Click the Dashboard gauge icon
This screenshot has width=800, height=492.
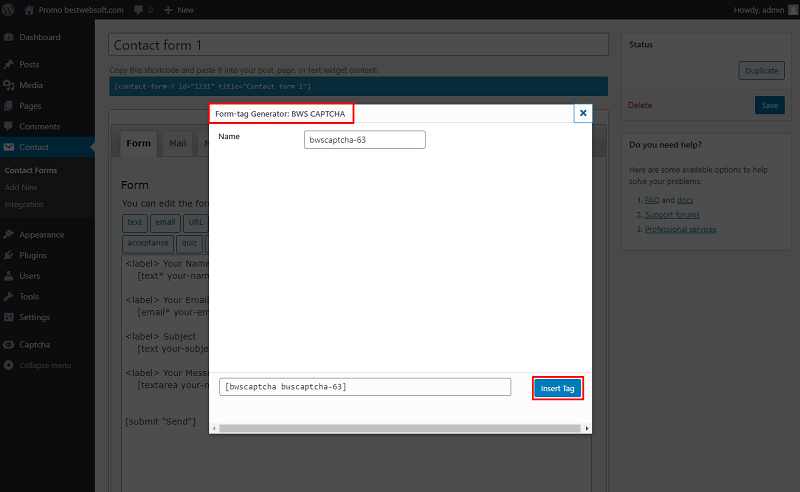(x=9, y=37)
